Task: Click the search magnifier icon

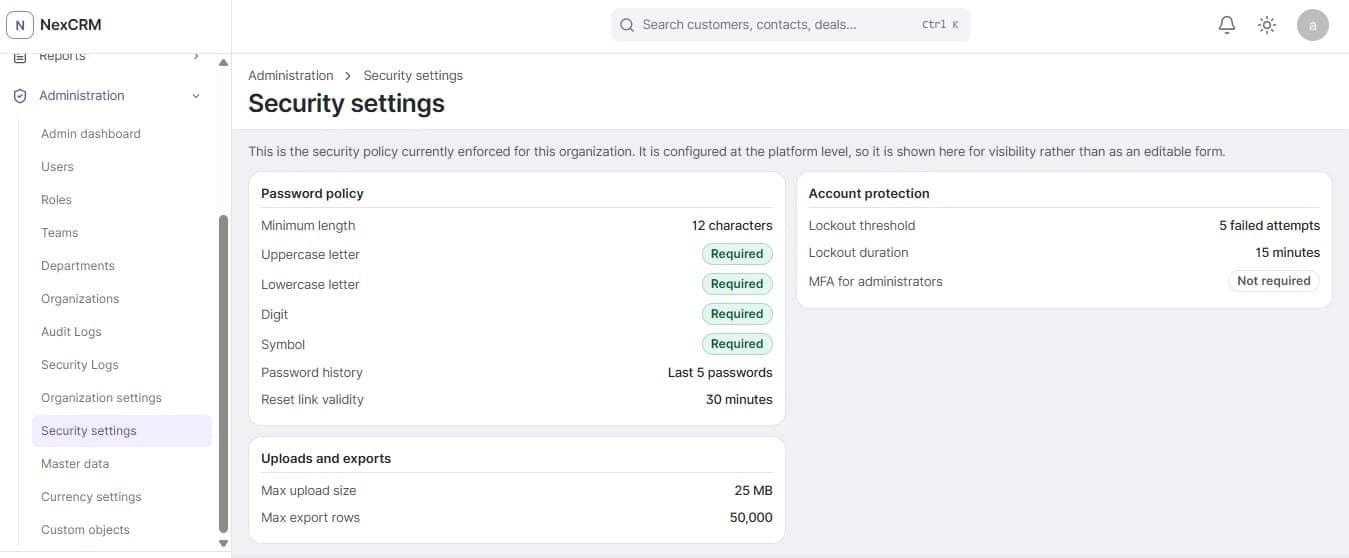Action: [x=627, y=25]
